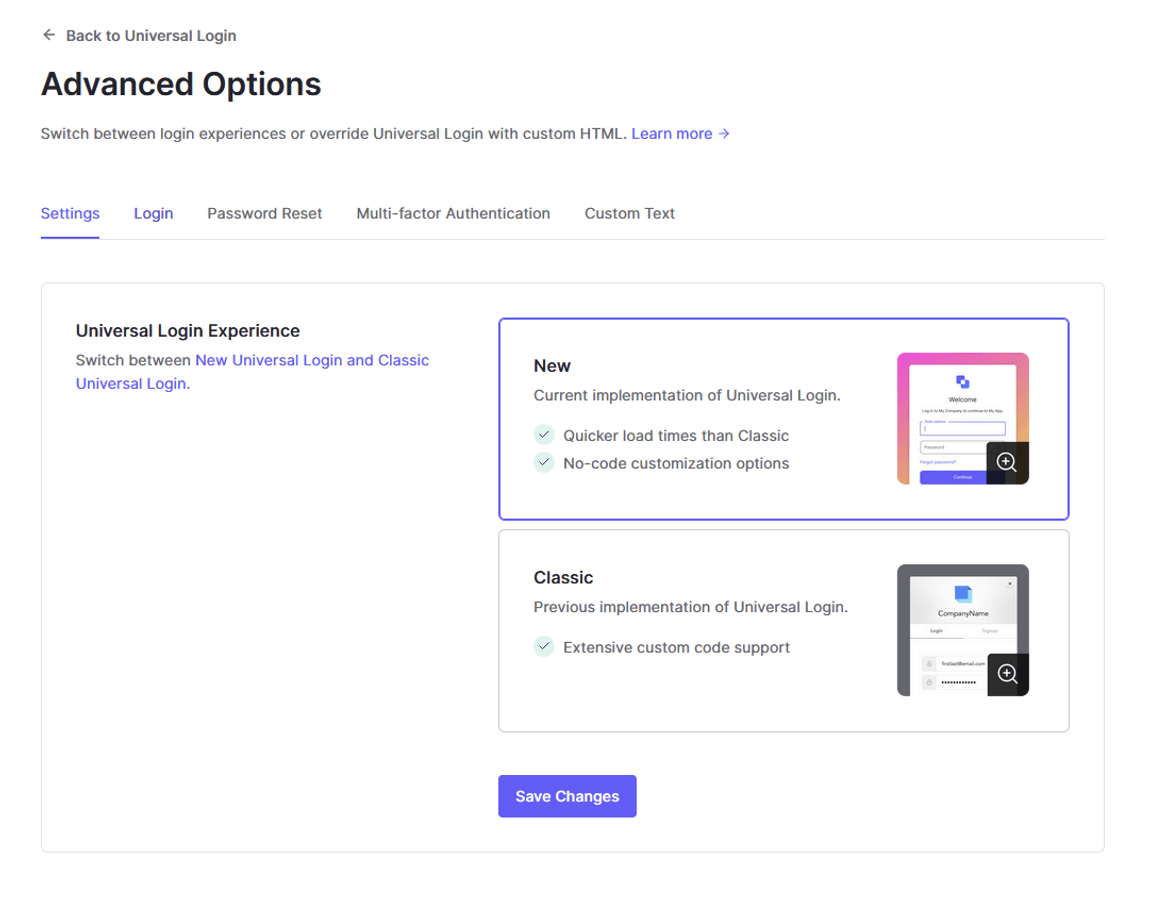Zoom the Classic login preview magnifier icon

[x=1007, y=674]
